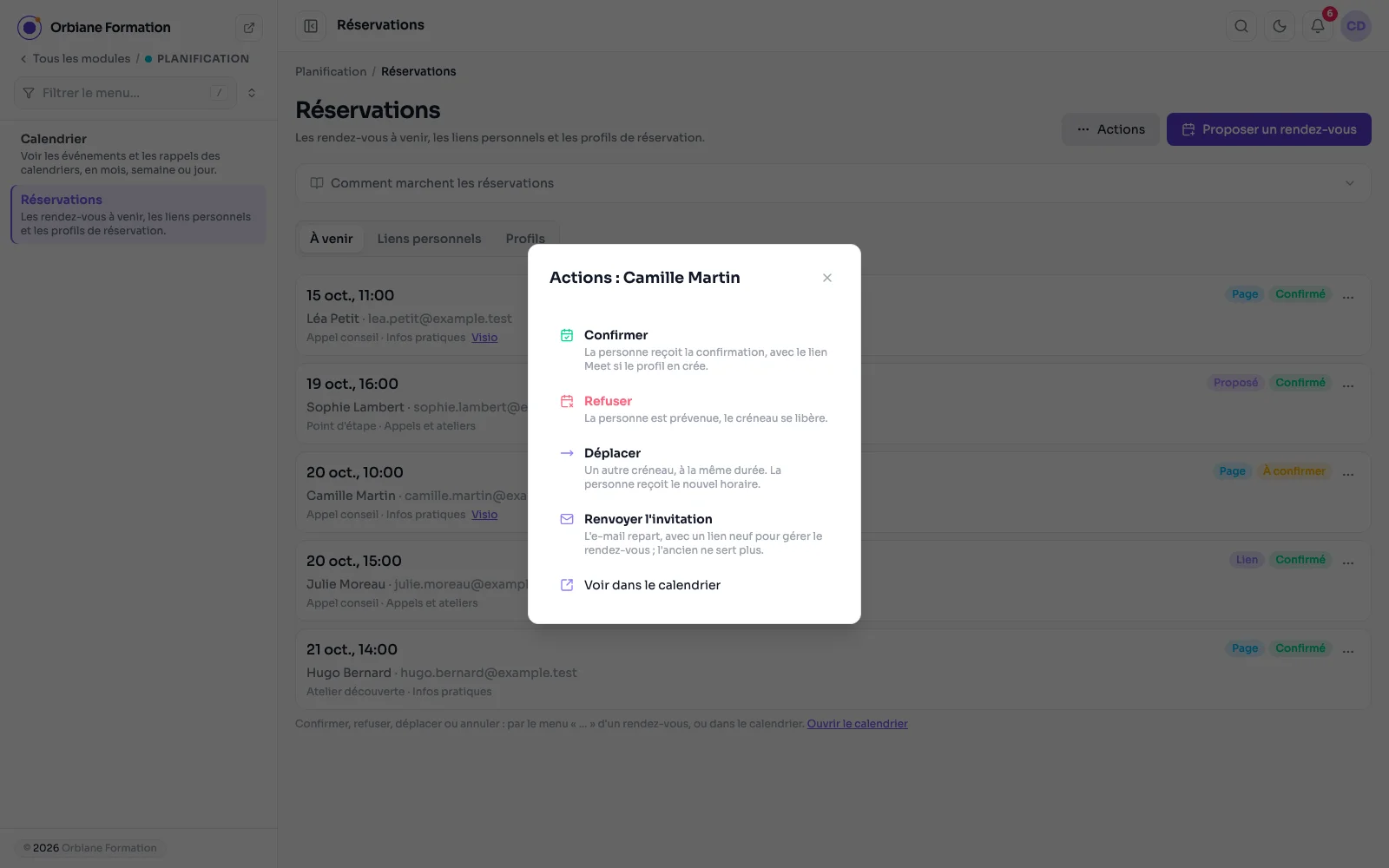Click the 21 oct., 14:00 appointment time

[x=352, y=649]
